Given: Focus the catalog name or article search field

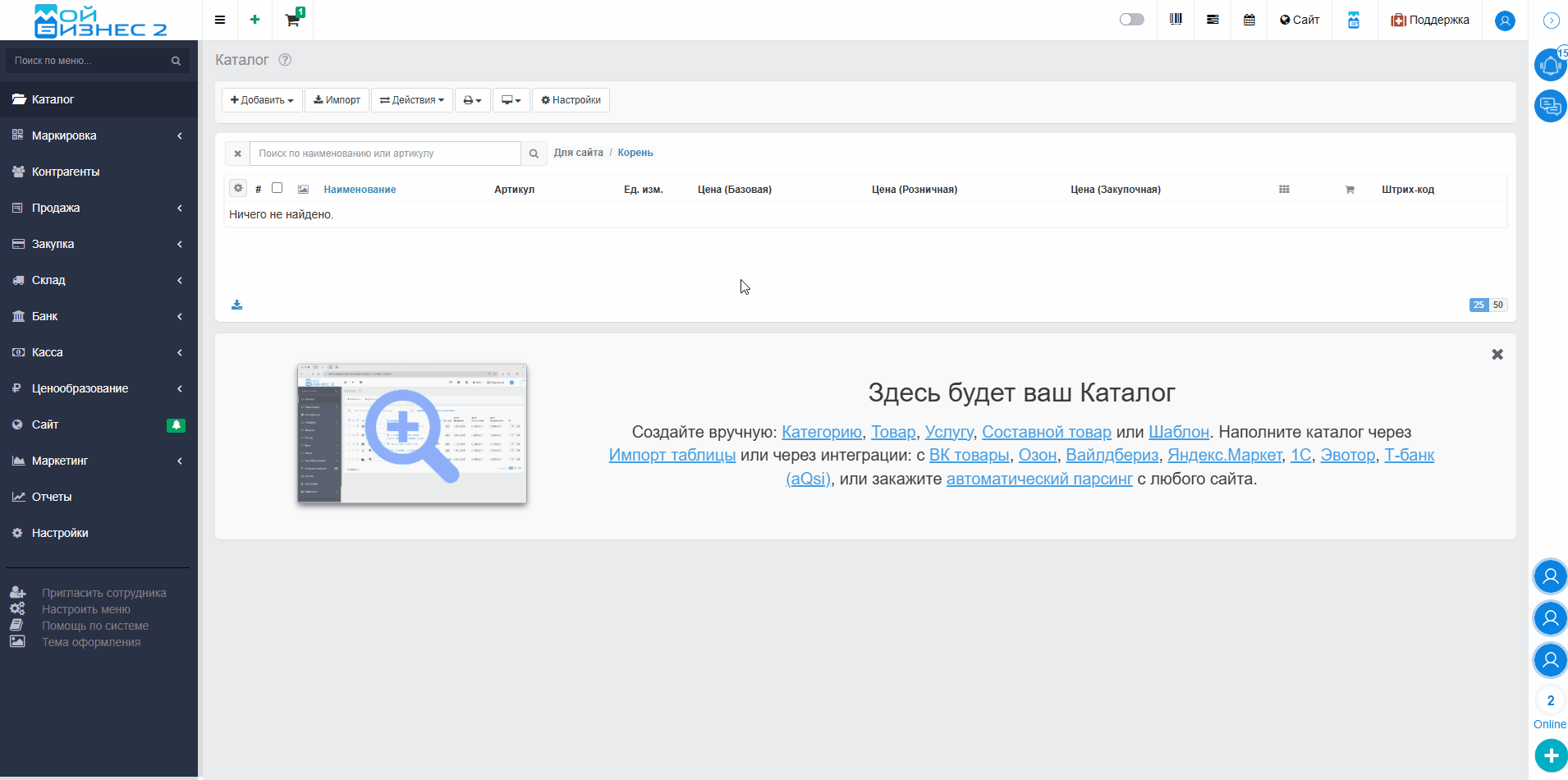Looking at the screenshot, I should click(x=385, y=154).
